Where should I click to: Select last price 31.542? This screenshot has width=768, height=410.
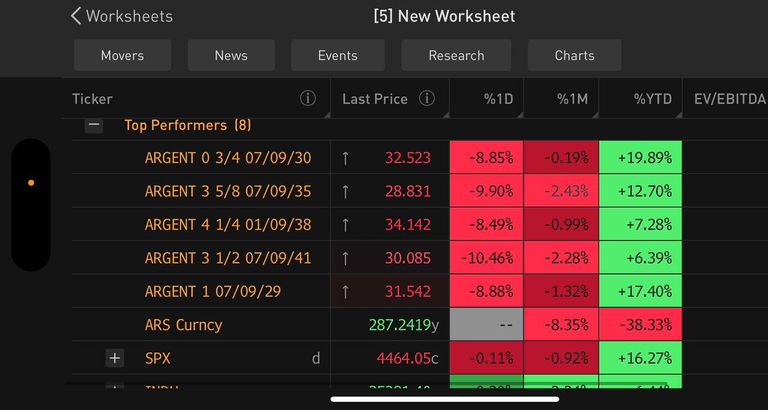[x=408, y=291]
